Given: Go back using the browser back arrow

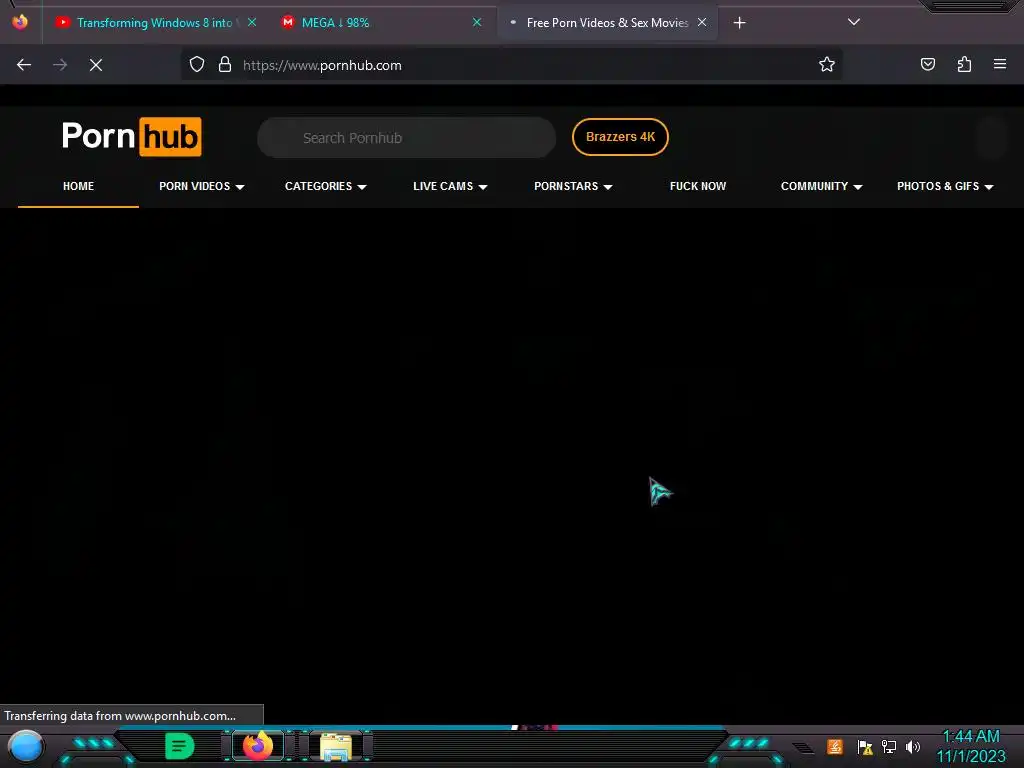Looking at the screenshot, I should (24, 65).
